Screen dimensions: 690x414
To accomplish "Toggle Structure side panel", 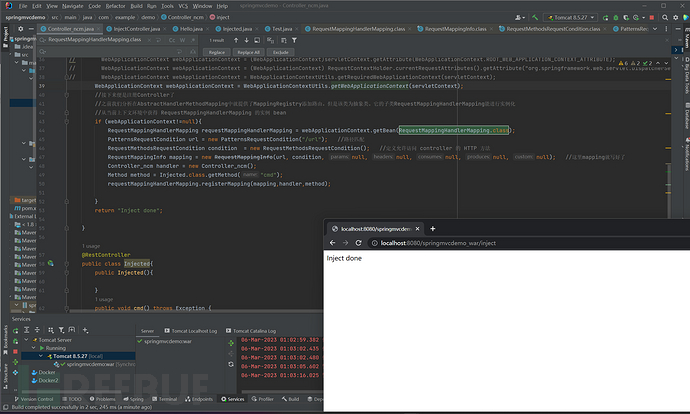I will tap(5, 376).
